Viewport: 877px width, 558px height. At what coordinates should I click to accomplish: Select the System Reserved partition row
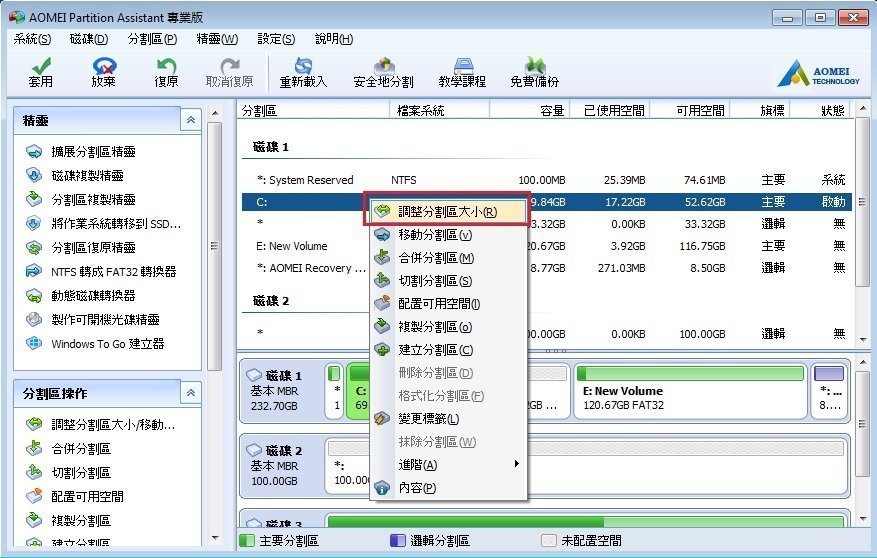click(546, 180)
